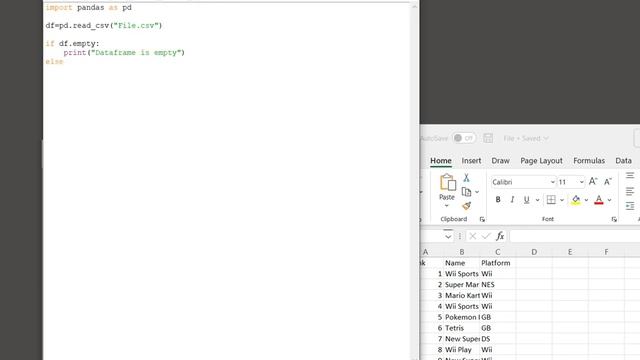Select the Pokemon name cell
Screen dimensions: 640x360
coord(462,317)
